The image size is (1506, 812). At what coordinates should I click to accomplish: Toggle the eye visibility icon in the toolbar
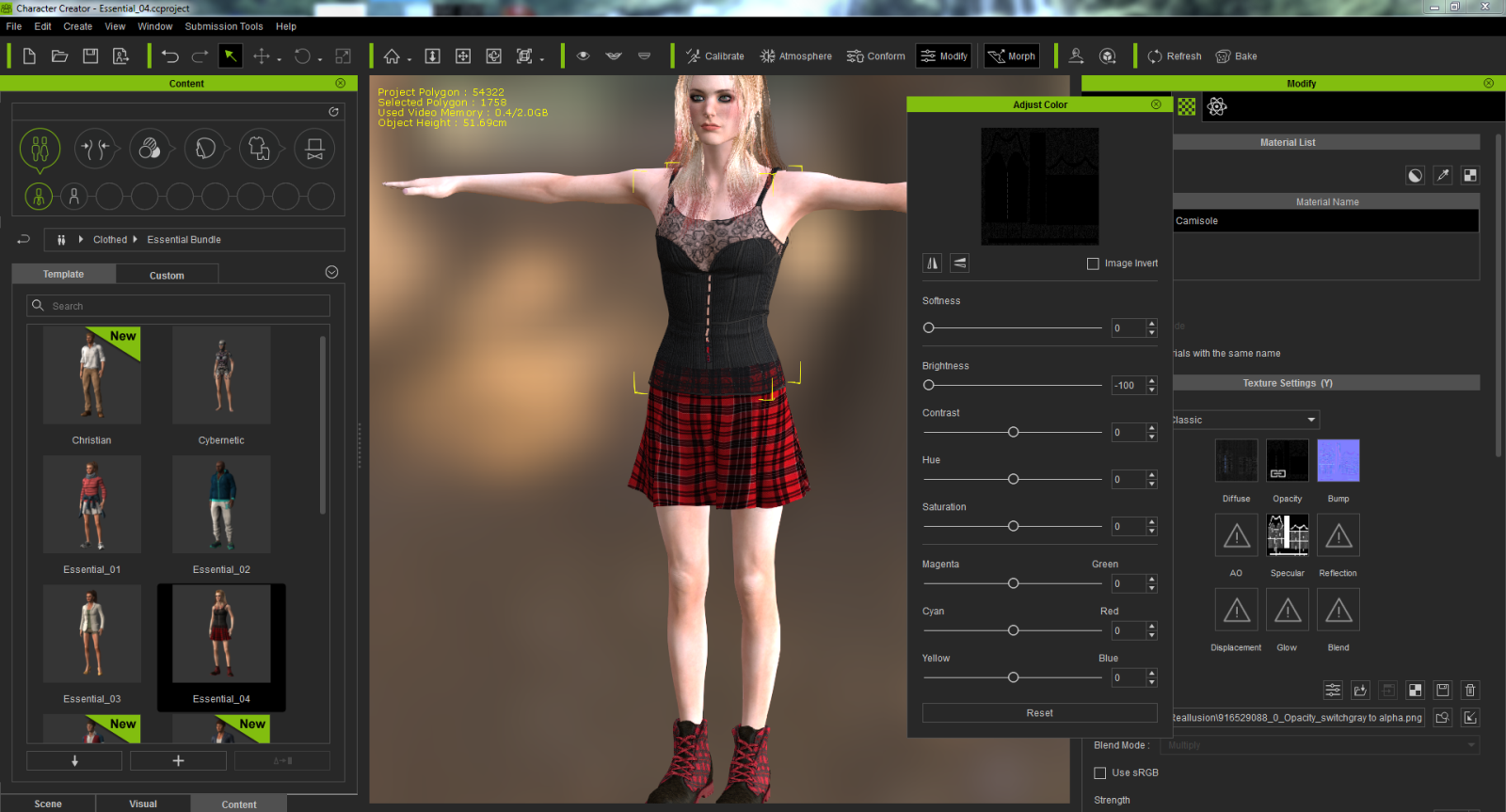tap(584, 56)
